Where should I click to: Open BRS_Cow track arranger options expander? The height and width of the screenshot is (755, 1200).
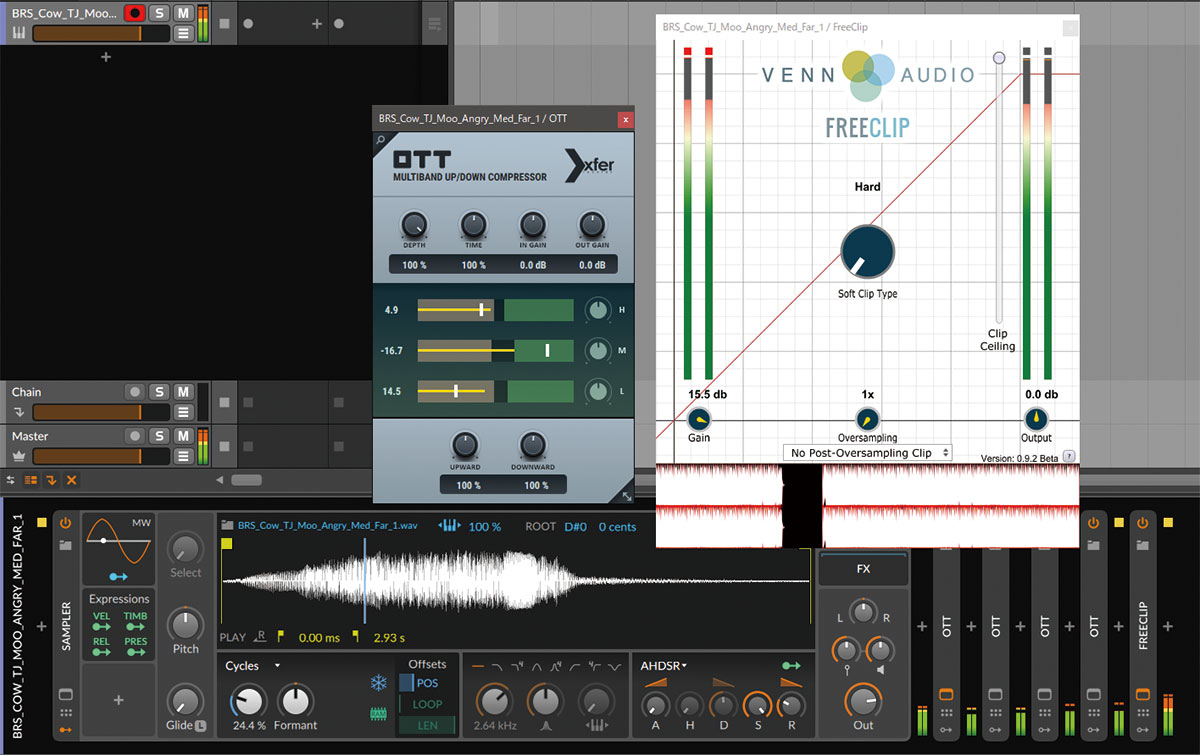434,23
